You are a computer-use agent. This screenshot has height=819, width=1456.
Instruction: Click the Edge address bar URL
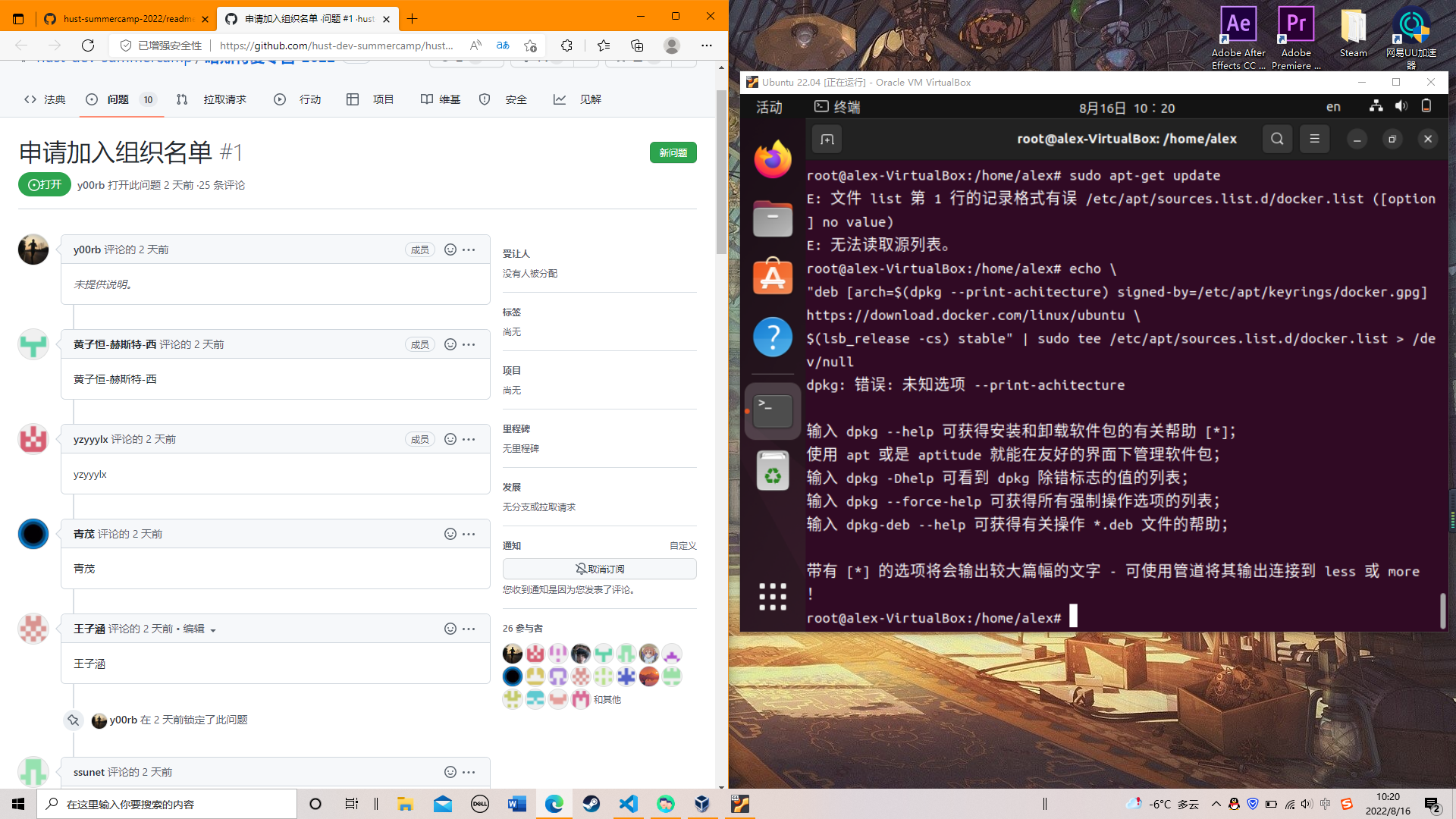click(x=336, y=45)
